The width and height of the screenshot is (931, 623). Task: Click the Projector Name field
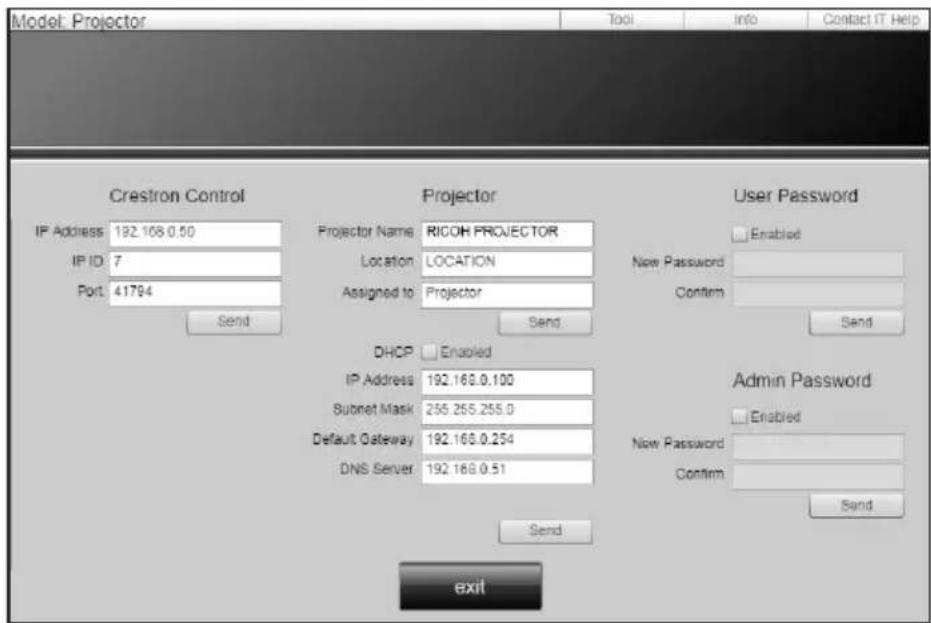click(x=507, y=233)
